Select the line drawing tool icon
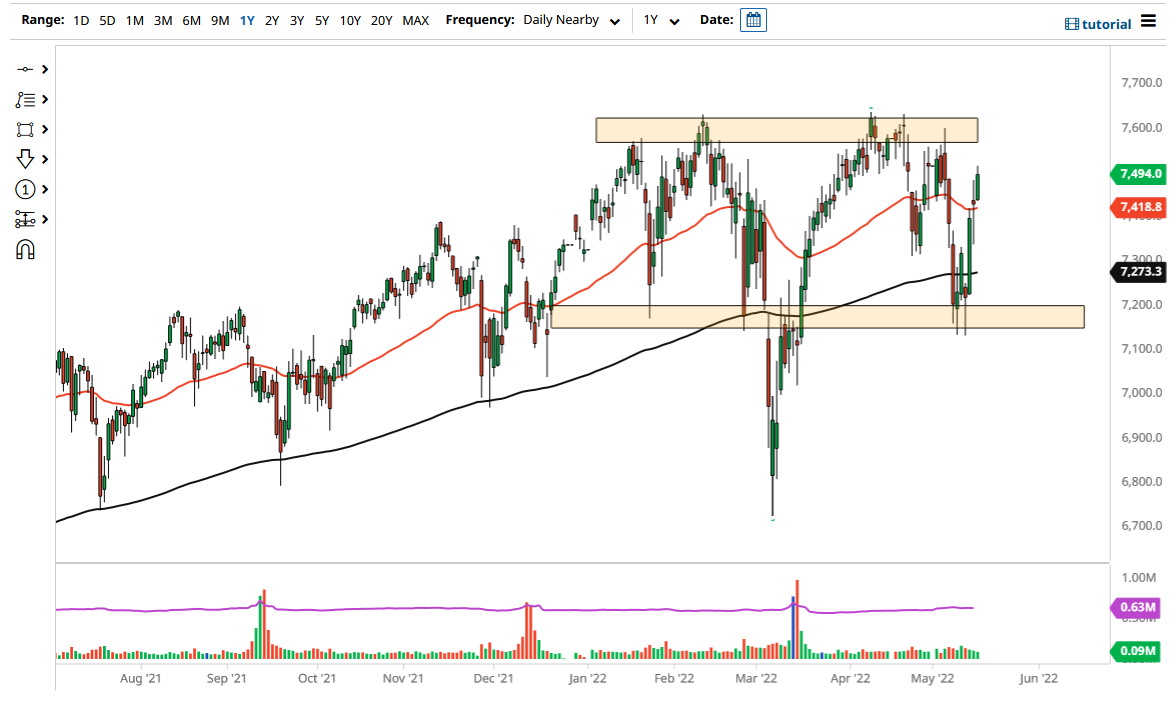Image resolution: width=1176 pixels, height=714 pixels. click(25, 69)
